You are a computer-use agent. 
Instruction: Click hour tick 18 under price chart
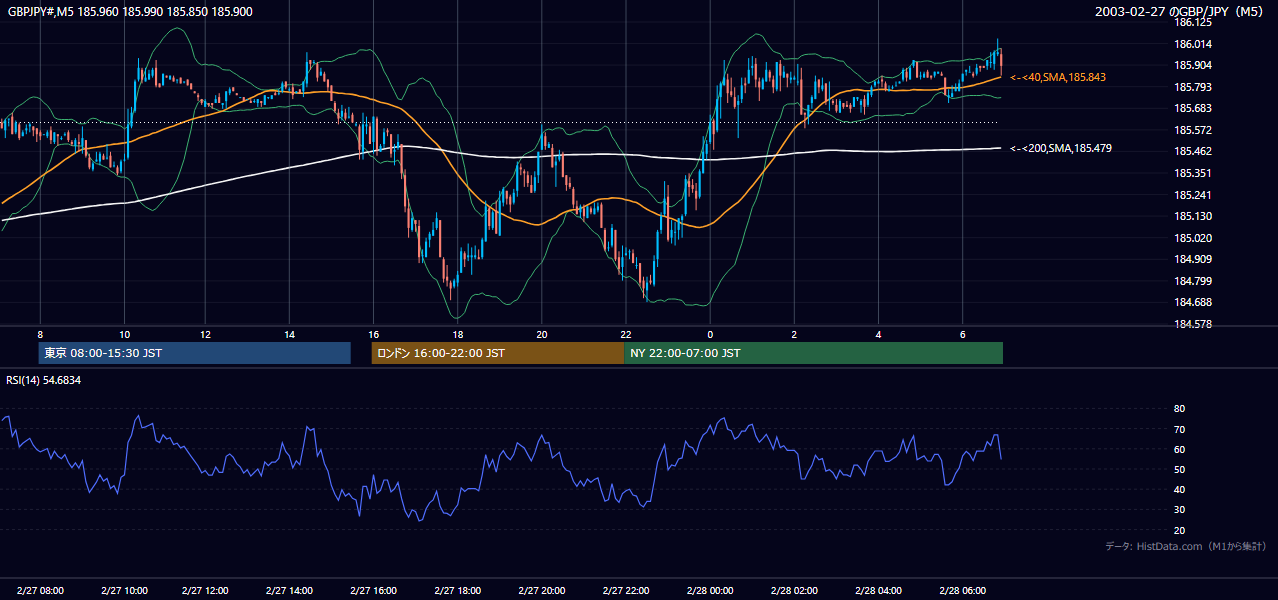[457, 334]
